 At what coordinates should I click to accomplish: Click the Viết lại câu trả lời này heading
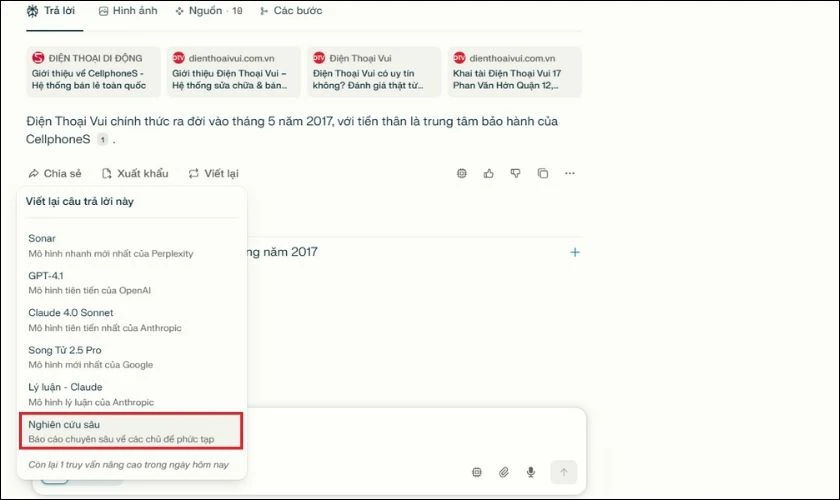pyautogui.click(x=80, y=202)
